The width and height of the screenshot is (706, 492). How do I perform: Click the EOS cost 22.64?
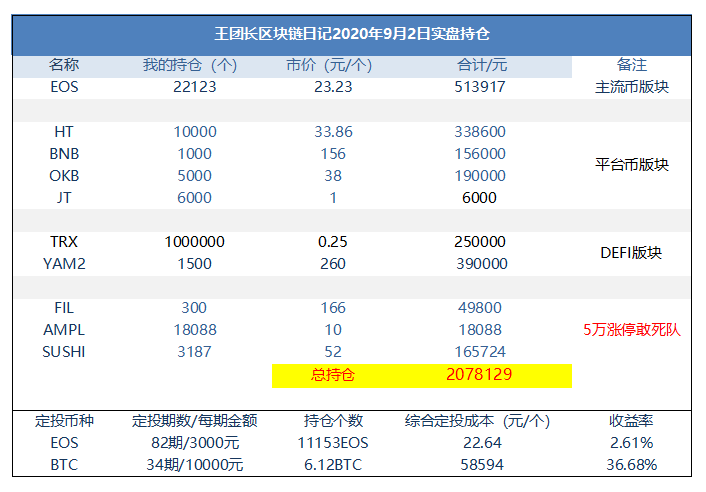[482, 443]
